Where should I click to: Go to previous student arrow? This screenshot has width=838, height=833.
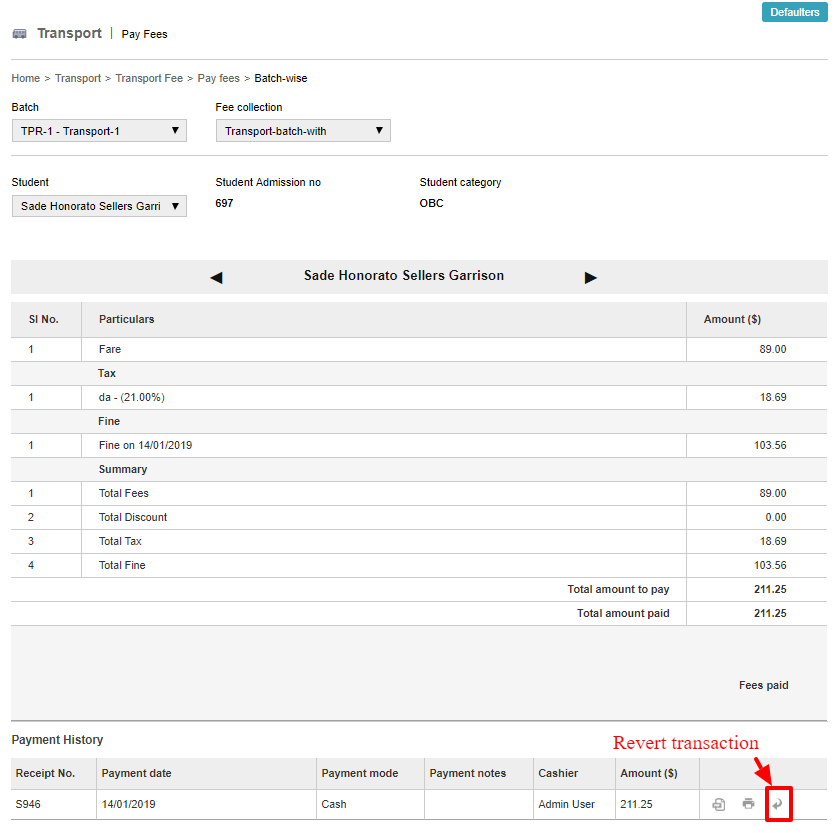[216, 278]
